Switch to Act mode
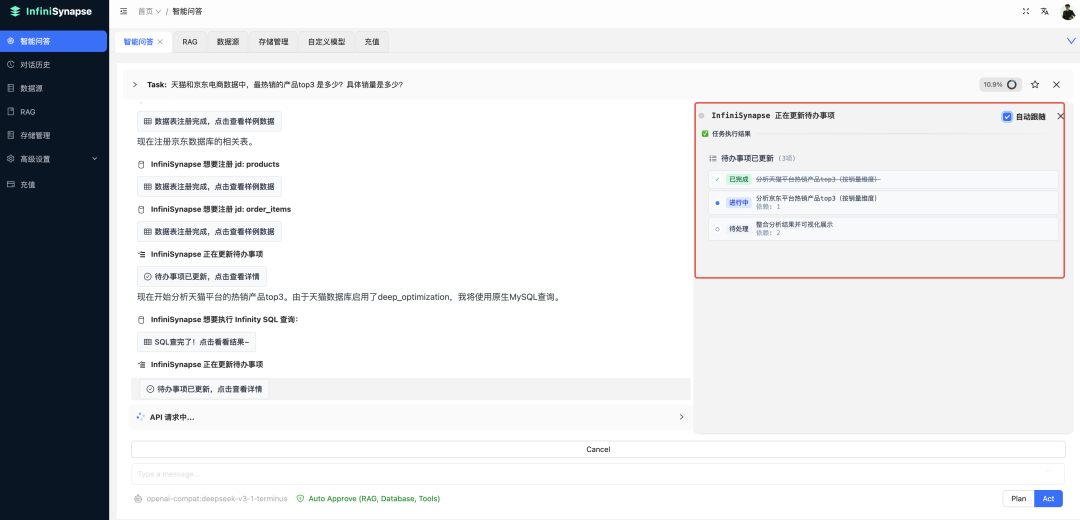Viewport: 1080px width, 520px height. click(x=1048, y=499)
